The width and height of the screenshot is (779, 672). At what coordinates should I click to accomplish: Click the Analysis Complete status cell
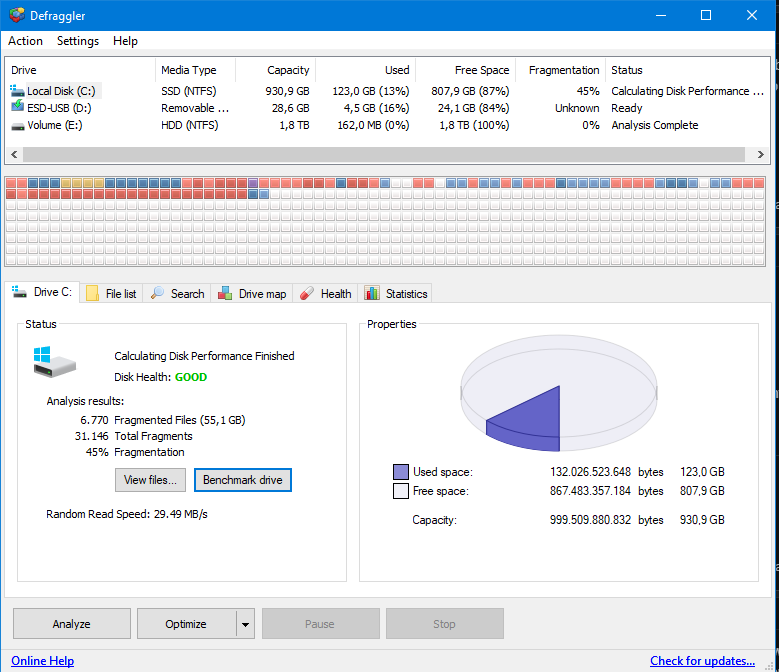click(x=655, y=125)
